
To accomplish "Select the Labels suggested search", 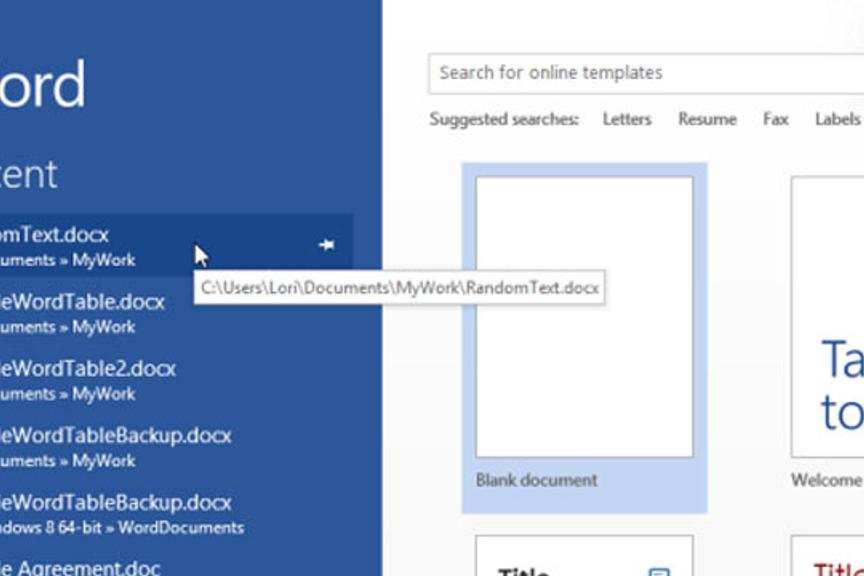I will click(x=838, y=119).
